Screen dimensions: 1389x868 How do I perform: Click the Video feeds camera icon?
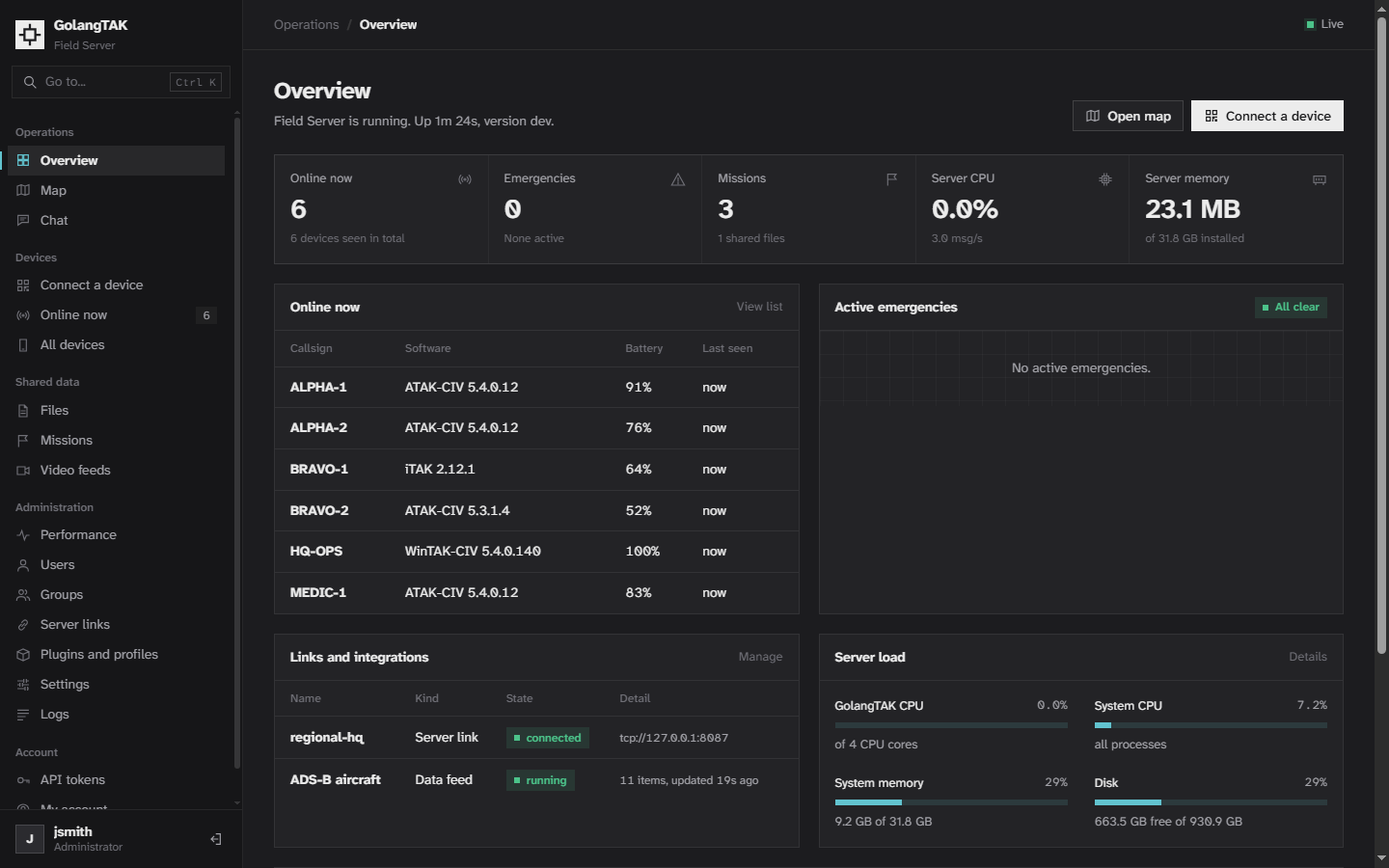[x=23, y=471]
